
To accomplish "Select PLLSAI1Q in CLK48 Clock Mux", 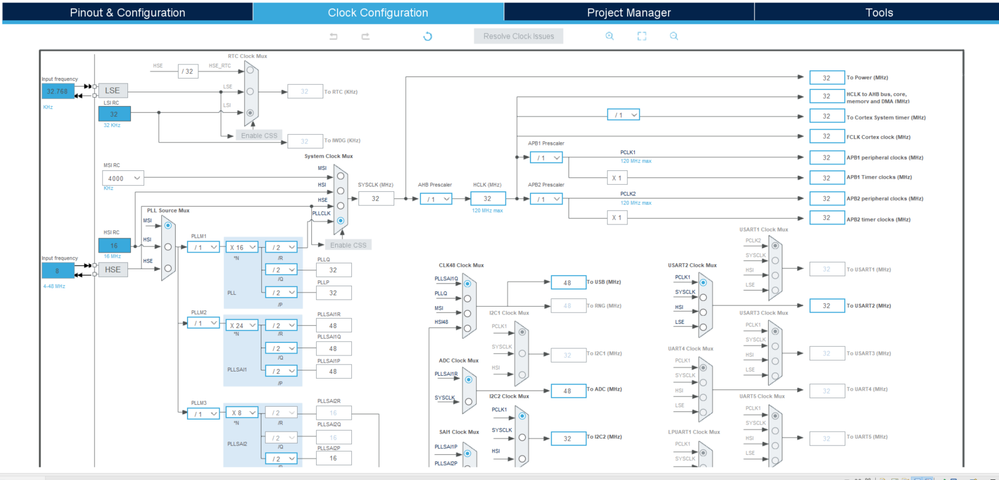I will click(x=468, y=283).
